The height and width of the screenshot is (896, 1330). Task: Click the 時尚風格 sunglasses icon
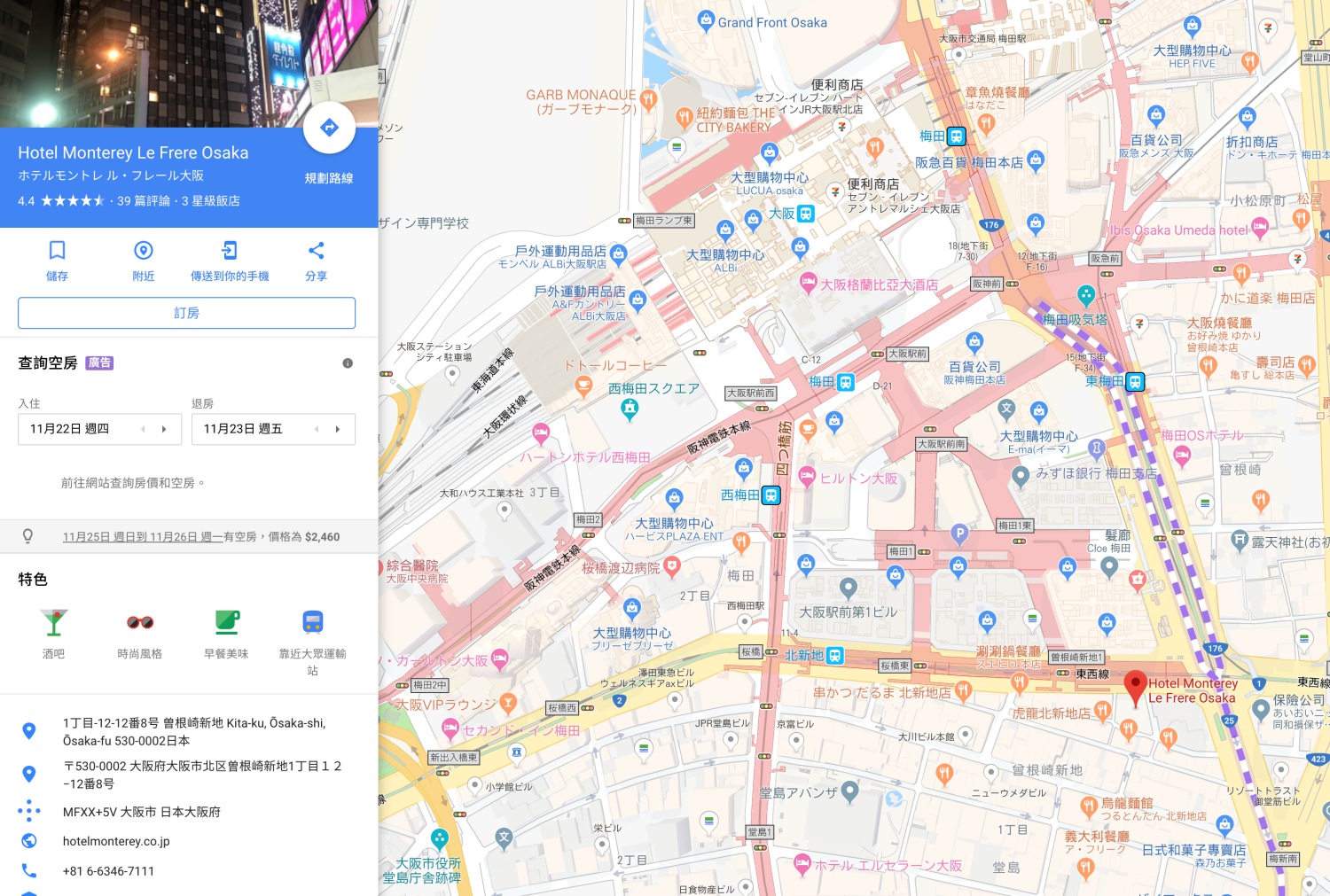[x=140, y=622]
